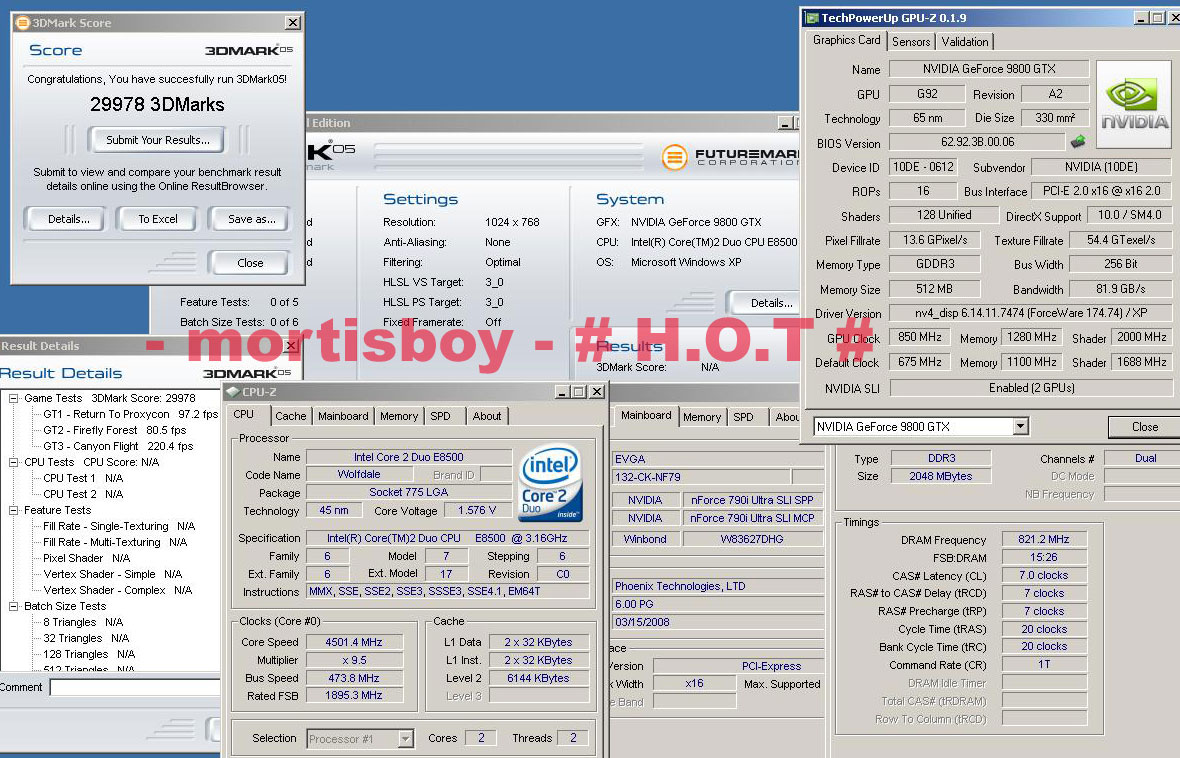Select CPU Test 1 row
1180x758 pixels.
(83, 478)
